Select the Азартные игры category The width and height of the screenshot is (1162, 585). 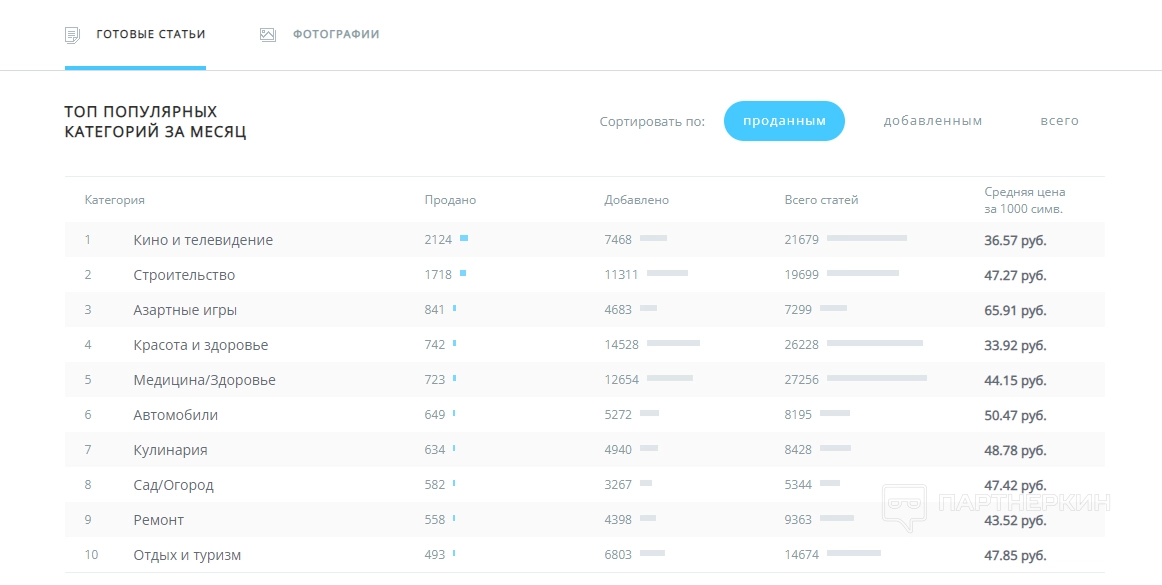[x=185, y=310]
